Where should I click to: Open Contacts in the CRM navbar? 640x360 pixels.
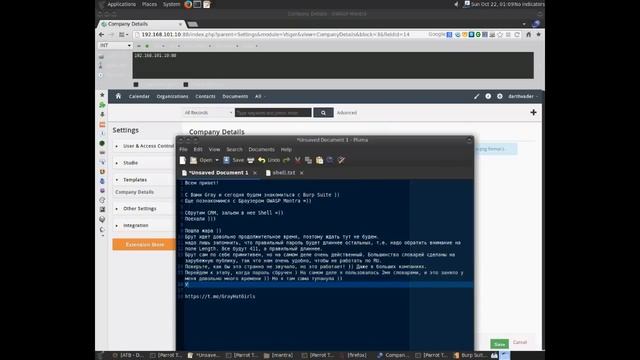[x=205, y=97]
